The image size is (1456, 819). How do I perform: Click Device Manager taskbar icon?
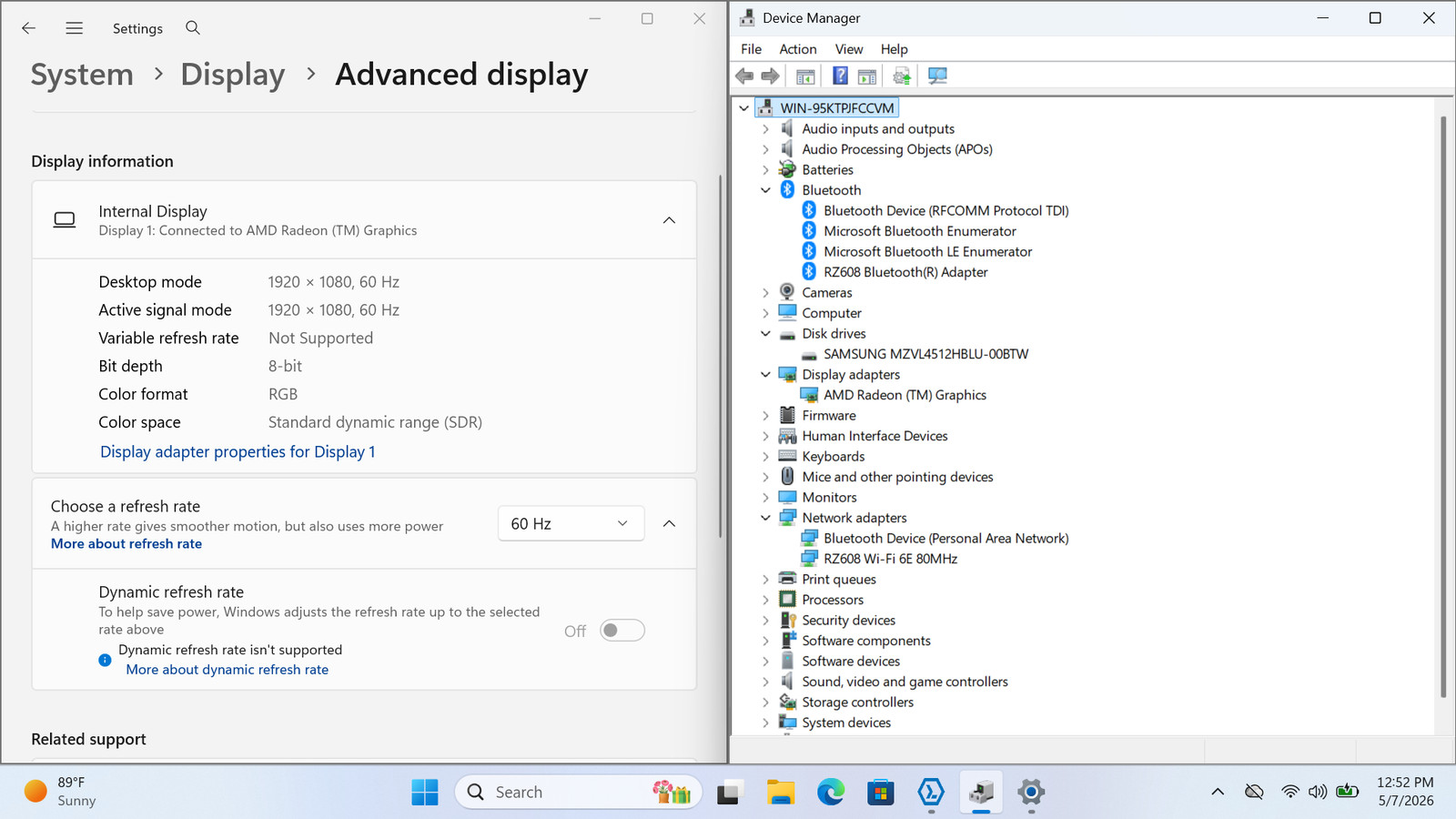[981, 793]
